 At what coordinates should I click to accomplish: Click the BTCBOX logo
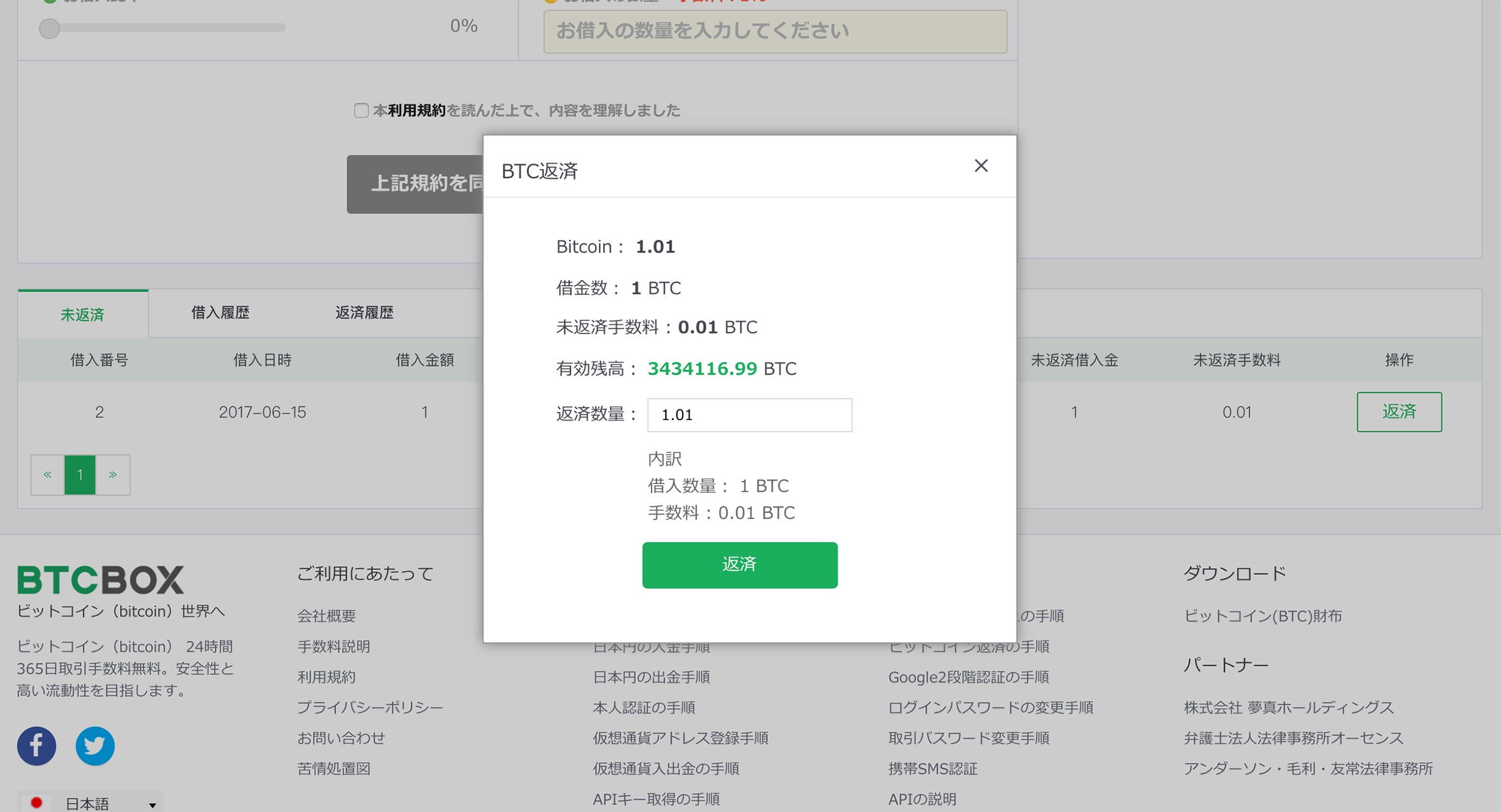pos(100,580)
